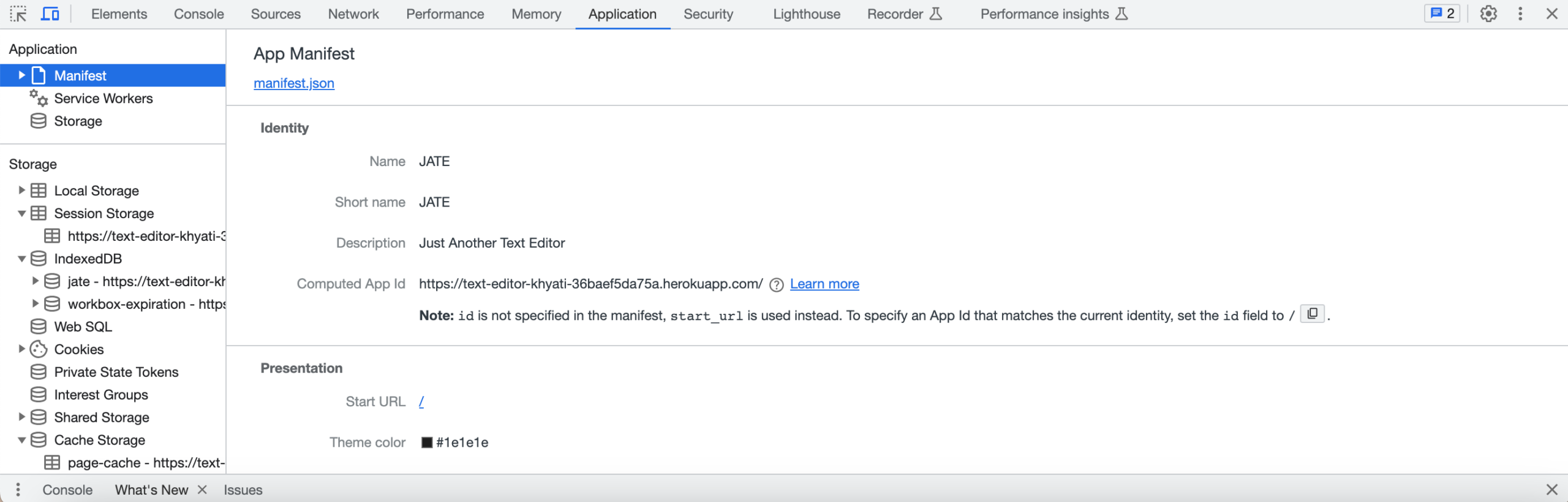1568x502 pixels.
Task: Click the #1e1e1e theme color swatch
Action: 427,443
